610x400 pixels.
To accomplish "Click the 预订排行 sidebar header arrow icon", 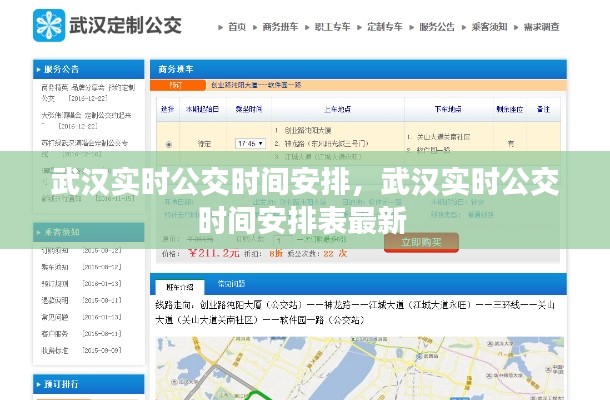I will tap(38, 382).
